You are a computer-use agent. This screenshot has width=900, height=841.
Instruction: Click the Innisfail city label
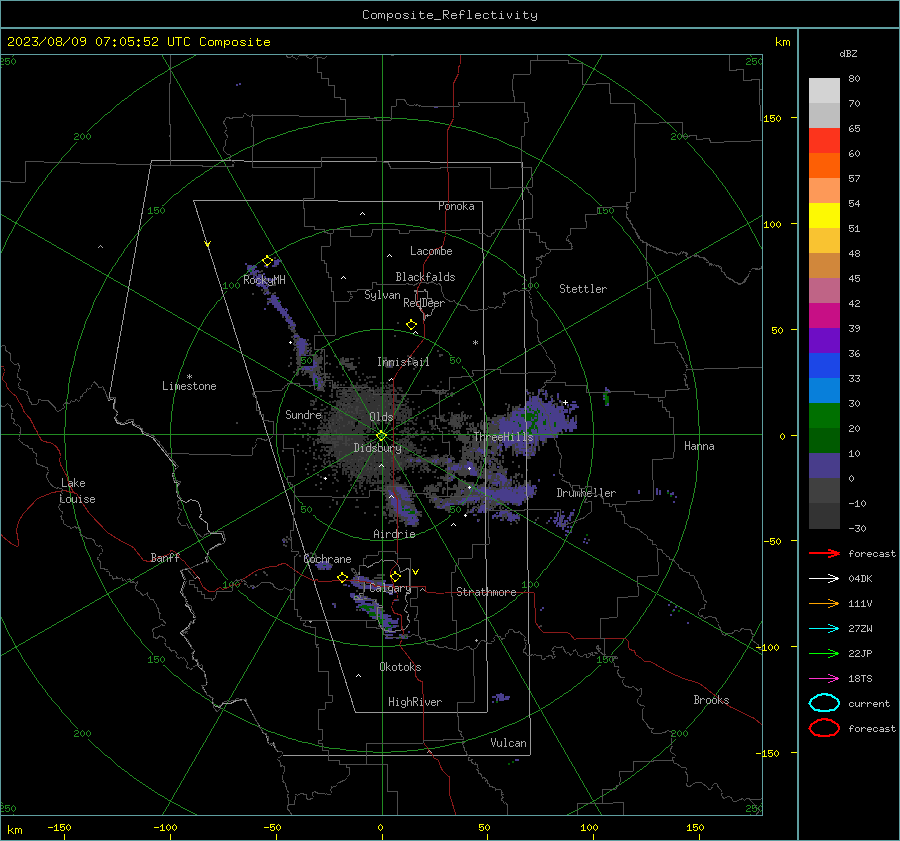tap(403, 362)
